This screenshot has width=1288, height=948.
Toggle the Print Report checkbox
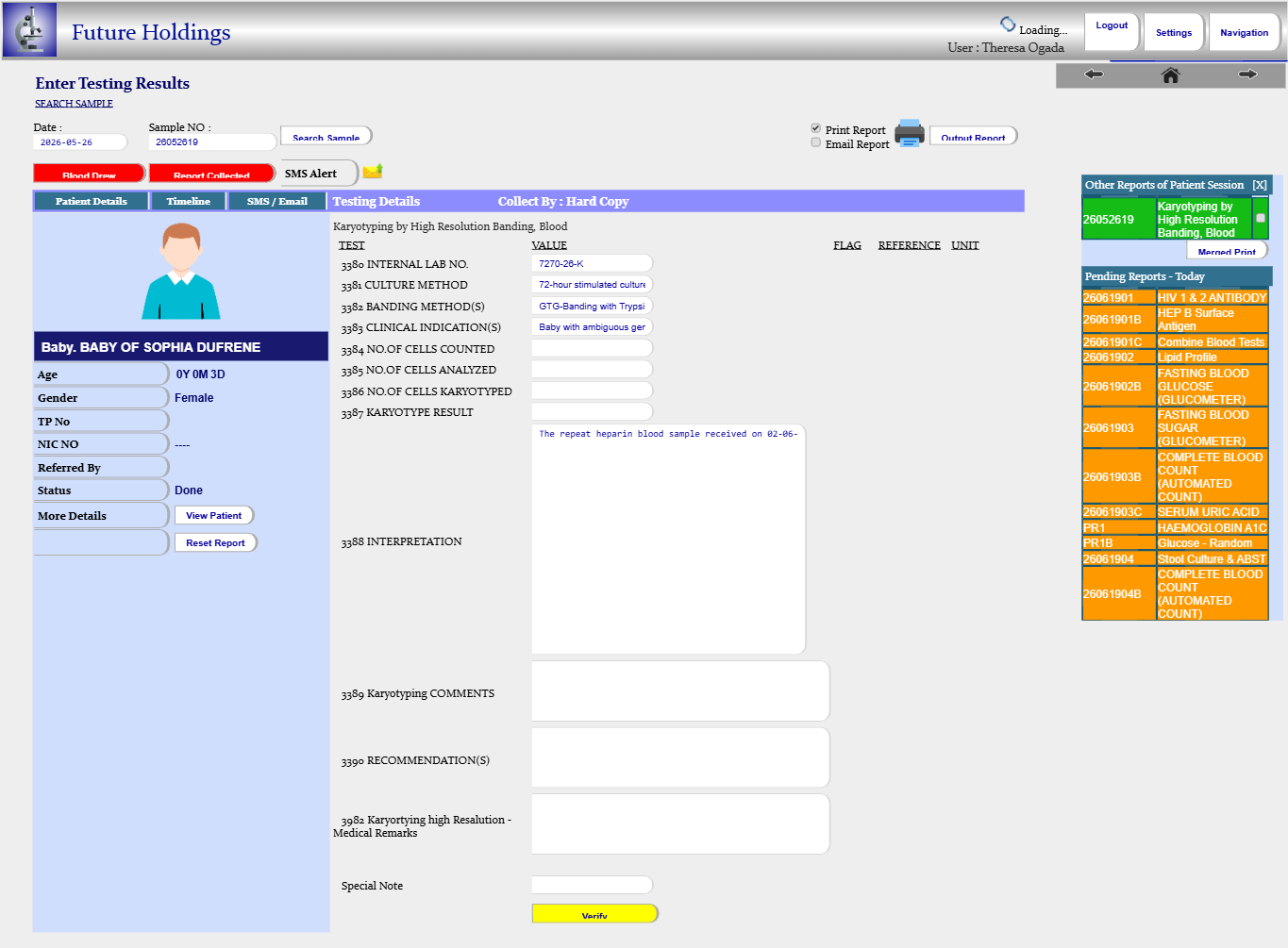click(x=816, y=128)
